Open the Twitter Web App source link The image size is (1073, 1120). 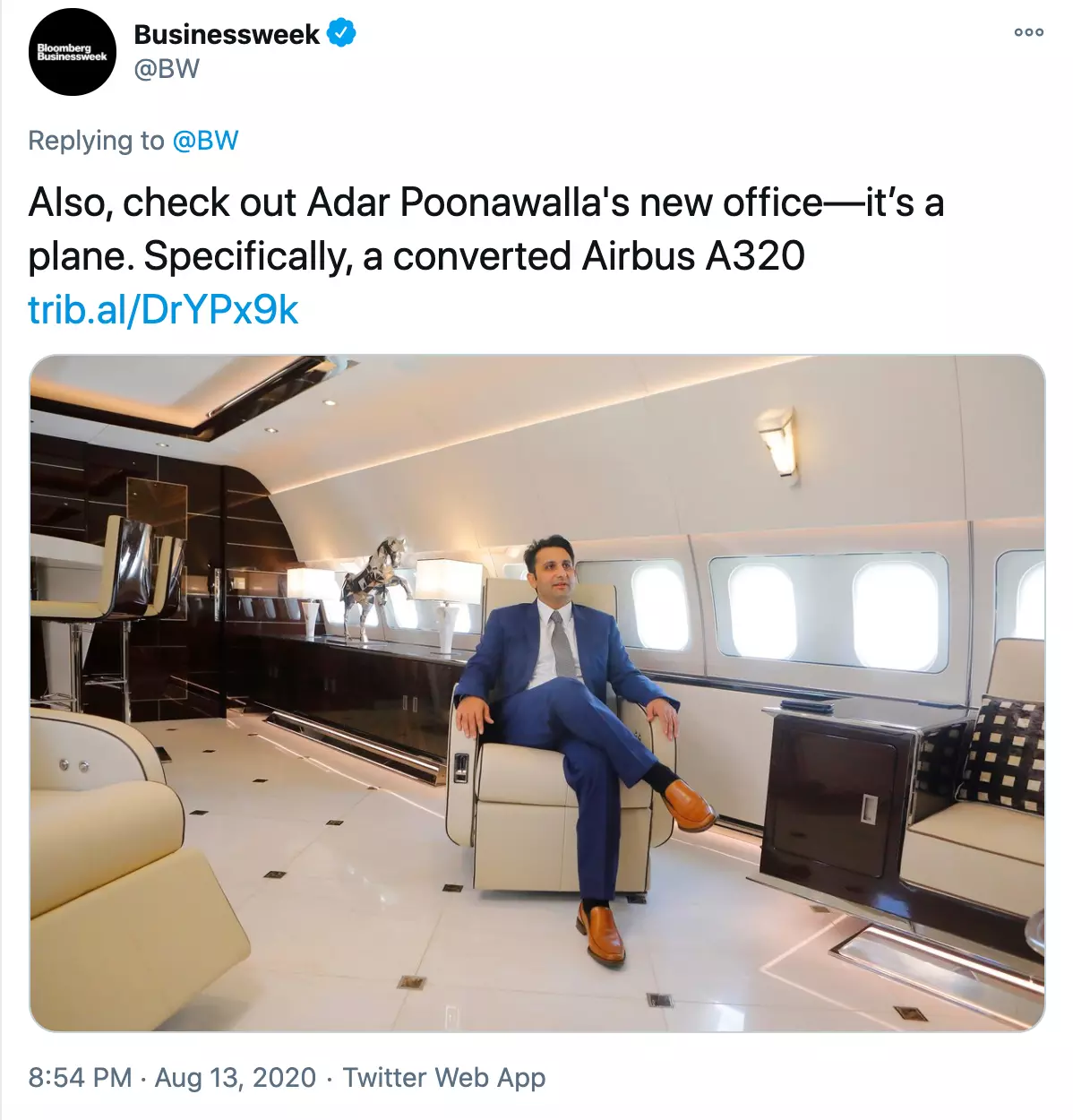444,1077
